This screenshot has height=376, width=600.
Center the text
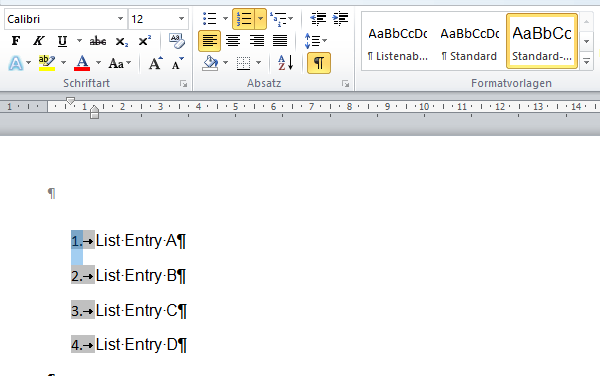click(x=233, y=41)
